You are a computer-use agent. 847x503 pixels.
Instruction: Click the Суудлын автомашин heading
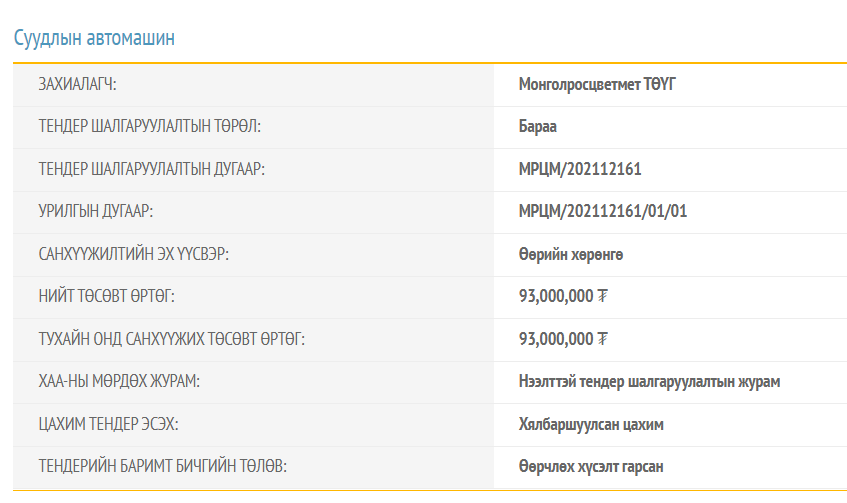click(x=94, y=38)
